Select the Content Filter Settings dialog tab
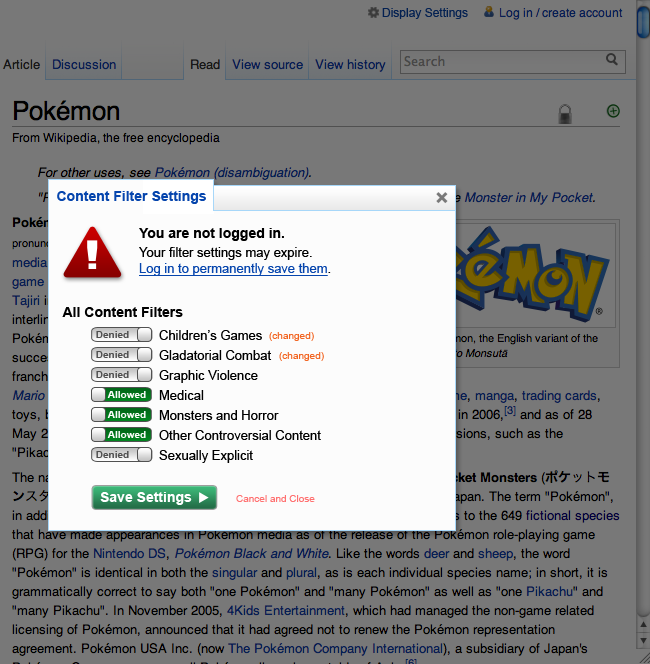 click(x=131, y=196)
